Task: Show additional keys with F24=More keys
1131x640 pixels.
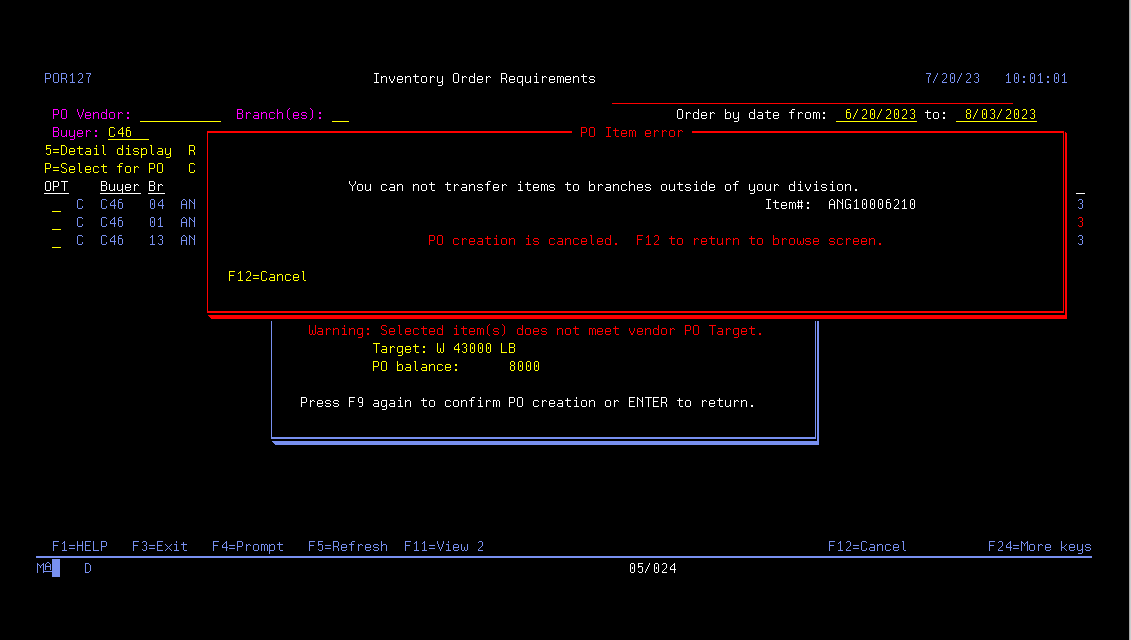Action: click(x=1039, y=547)
